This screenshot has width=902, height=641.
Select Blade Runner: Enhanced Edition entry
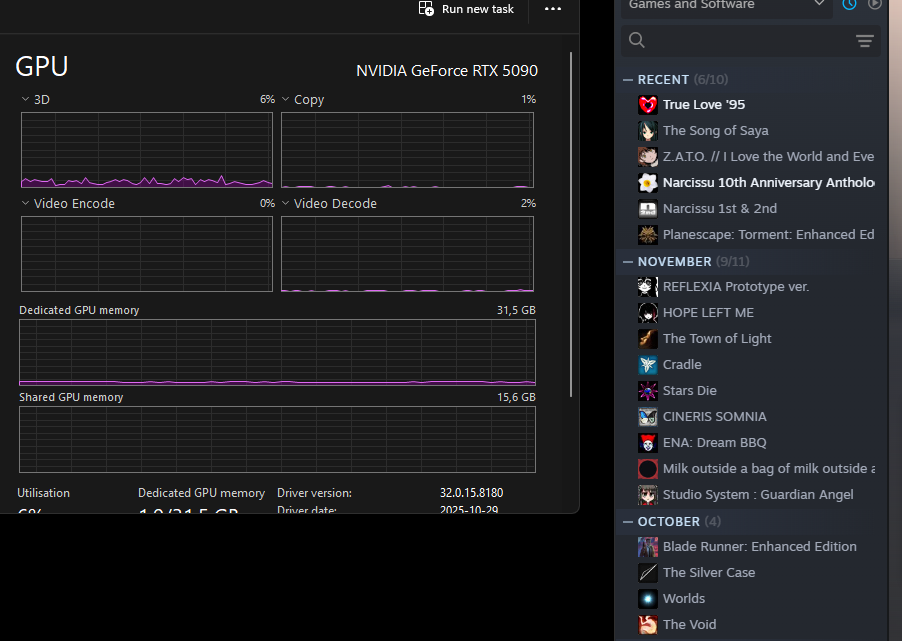(759, 547)
